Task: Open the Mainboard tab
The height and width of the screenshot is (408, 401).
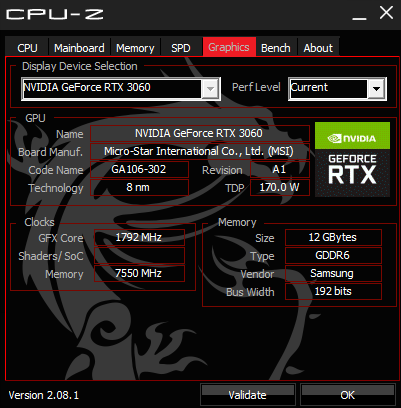Action: tap(79, 48)
